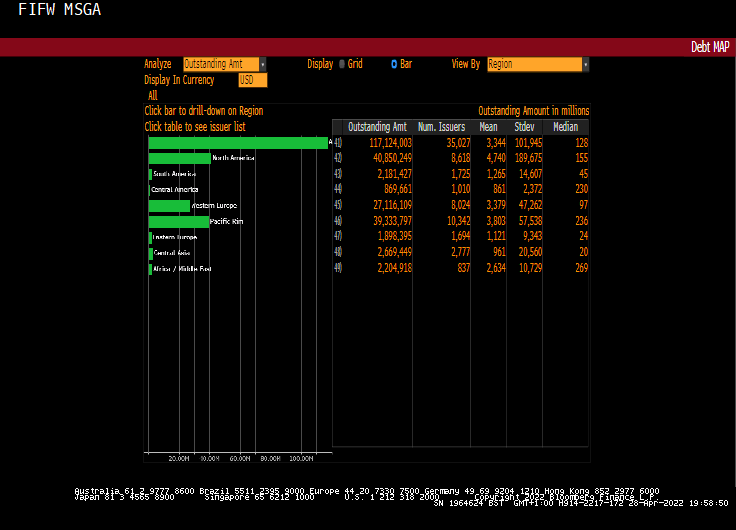This screenshot has width=736, height=530.
Task: Click the top All-regions green bar
Action: tap(237, 143)
